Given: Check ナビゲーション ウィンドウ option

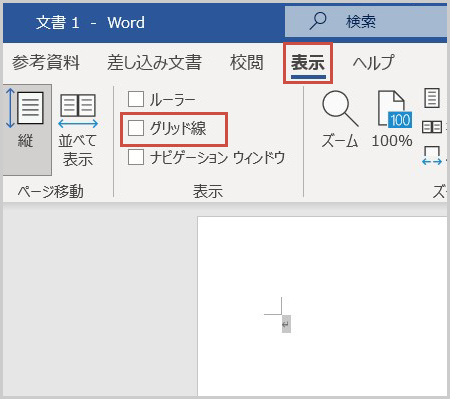Looking at the screenshot, I should [x=136, y=157].
